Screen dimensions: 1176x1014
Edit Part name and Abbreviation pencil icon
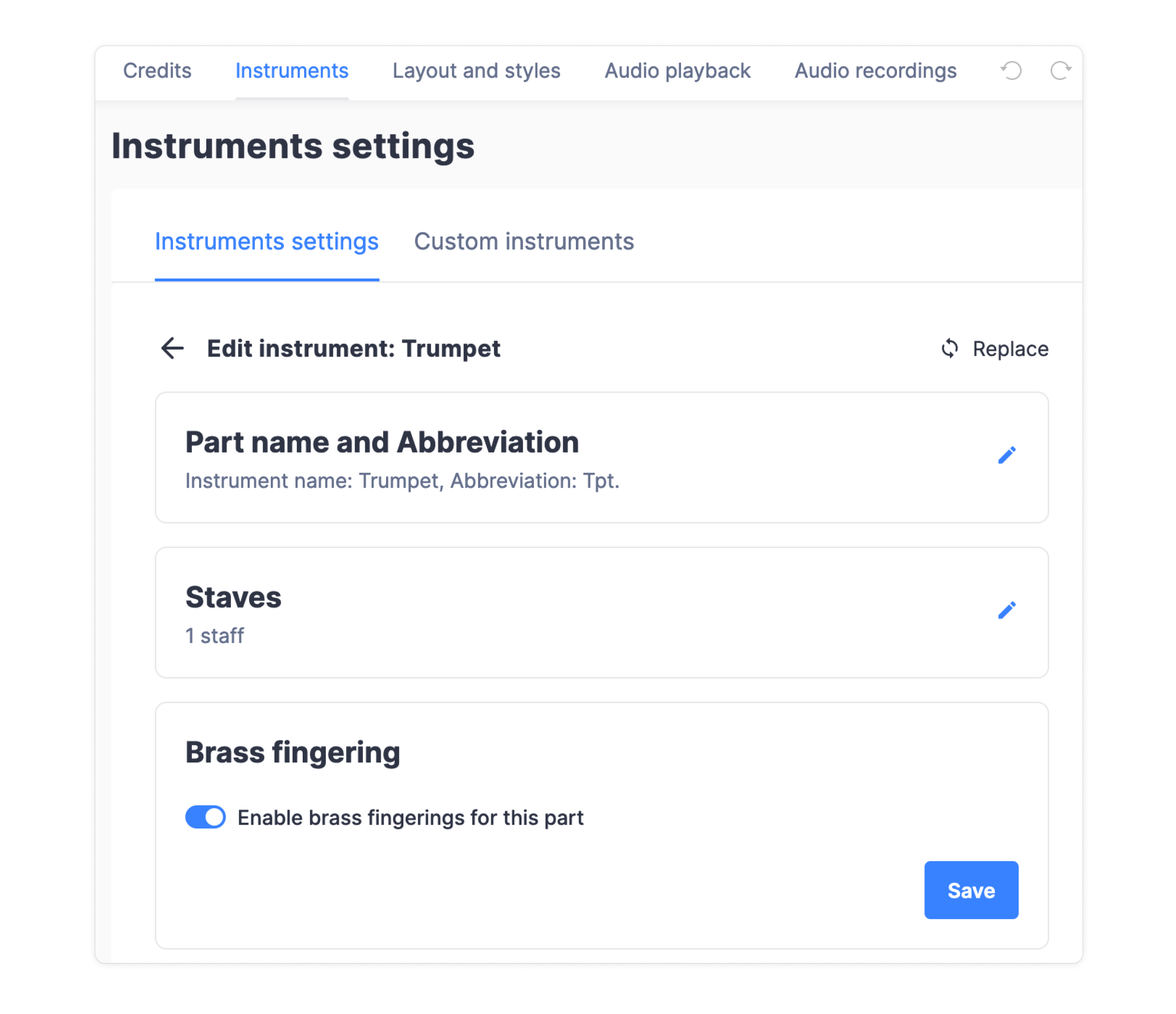1007,455
